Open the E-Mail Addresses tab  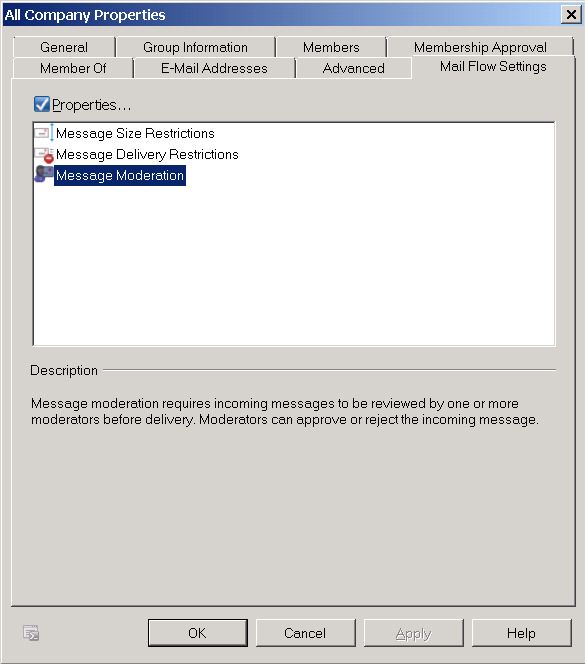[x=214, y=68]
